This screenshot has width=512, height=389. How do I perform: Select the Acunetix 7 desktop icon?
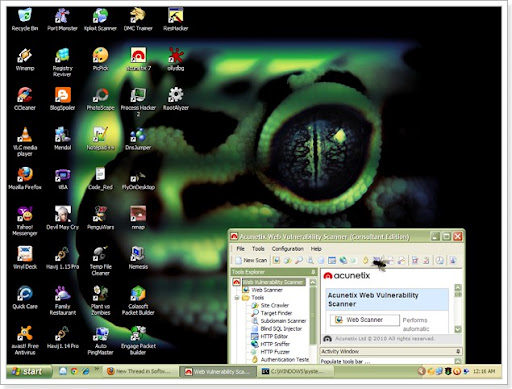[x=138, y=59]
